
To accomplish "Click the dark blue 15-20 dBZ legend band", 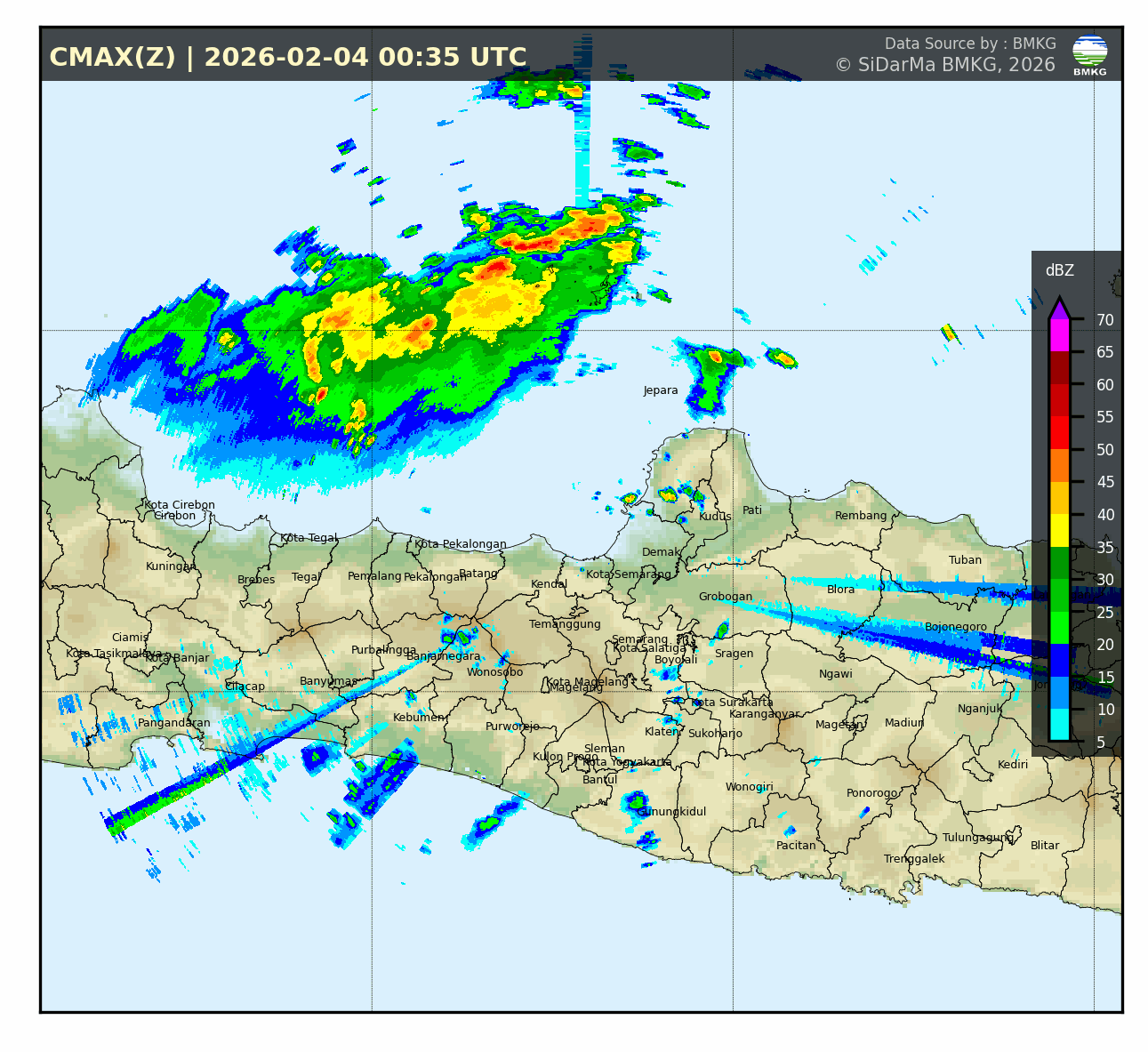I will pyautogui.click(x=1059, y=660).
